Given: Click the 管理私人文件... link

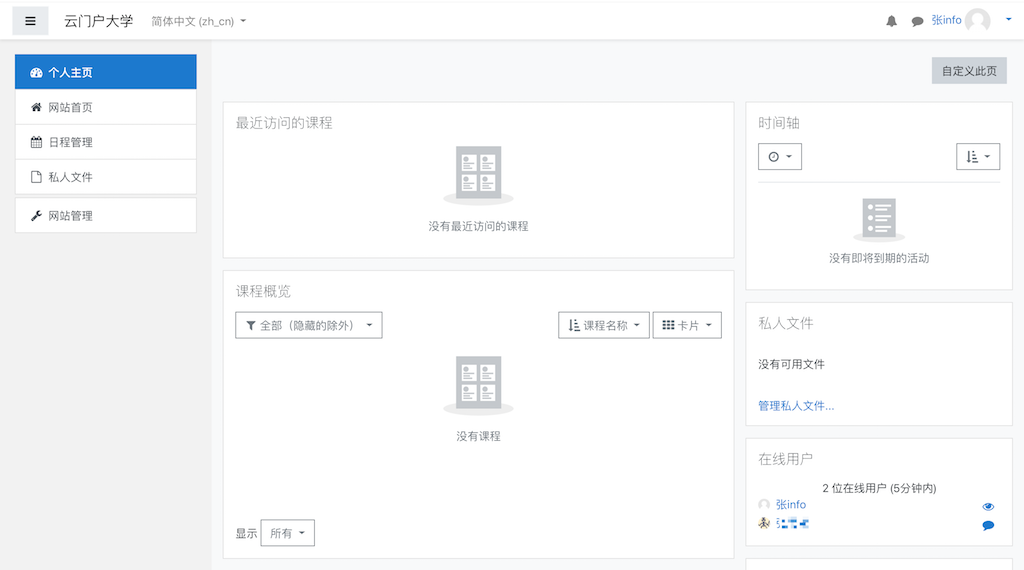Looking at the screenshot, I should tap(796, 405).
